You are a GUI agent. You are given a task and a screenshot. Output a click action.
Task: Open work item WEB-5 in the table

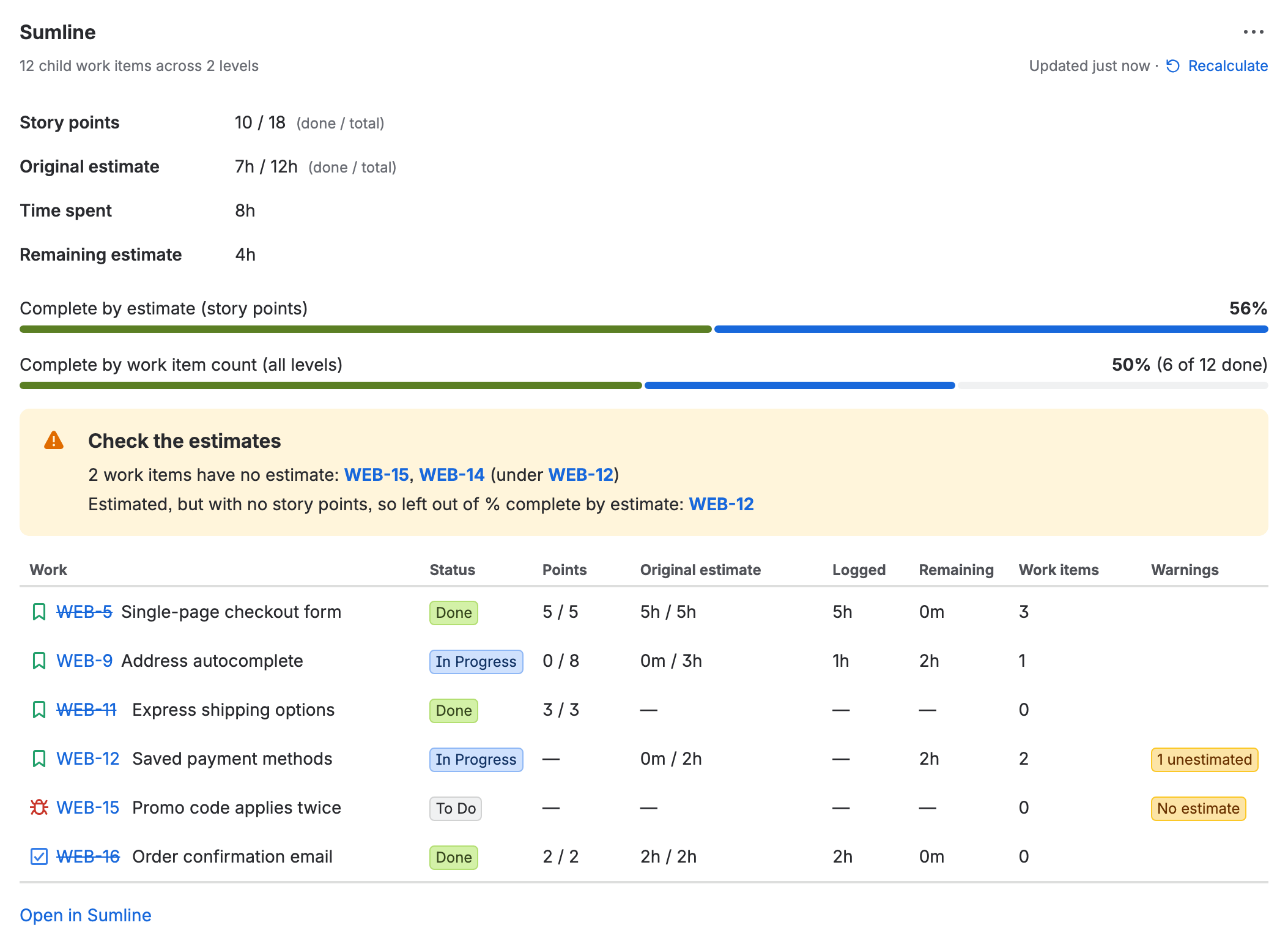[x=84, y=612]
